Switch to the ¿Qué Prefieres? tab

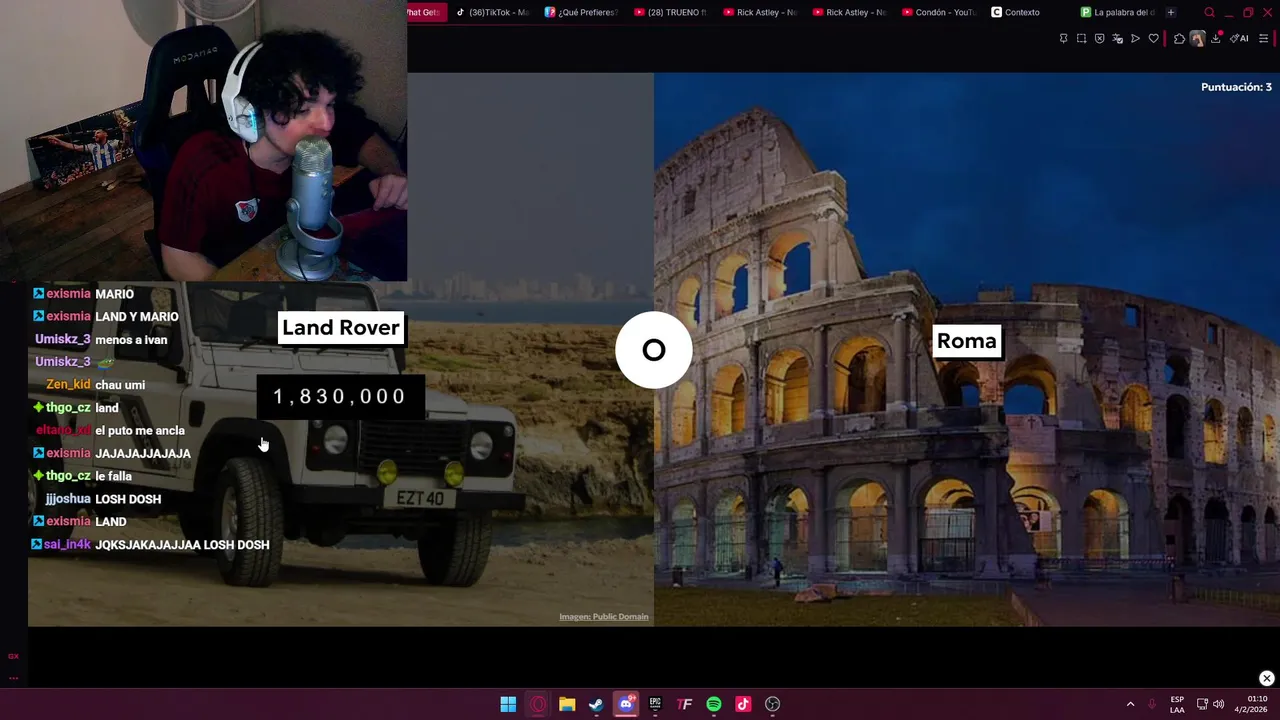click(582, 12)
